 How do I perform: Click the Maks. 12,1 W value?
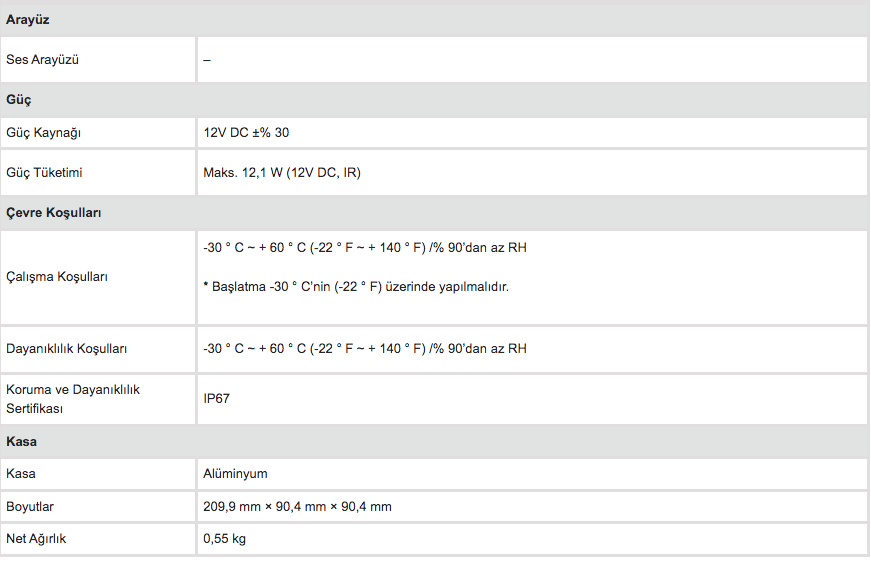pos(282,173)
